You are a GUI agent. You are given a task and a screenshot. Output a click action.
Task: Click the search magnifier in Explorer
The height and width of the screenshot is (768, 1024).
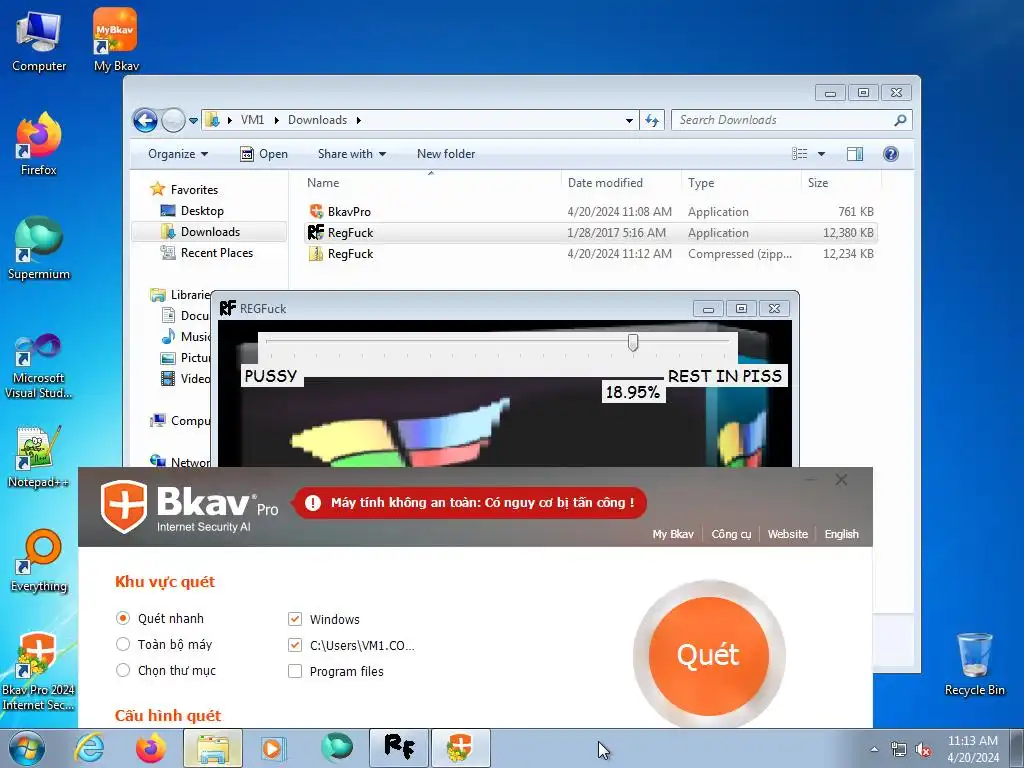point(900,120)
